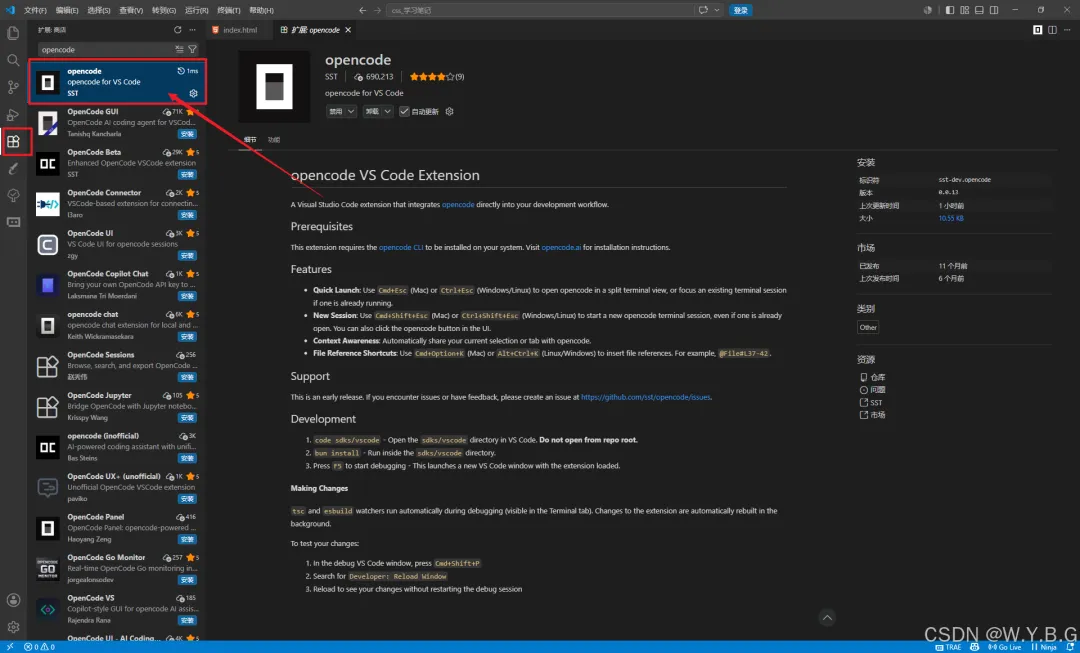Open the remote window status bar icon
The image size is (1080, 653).
point(9,647)
